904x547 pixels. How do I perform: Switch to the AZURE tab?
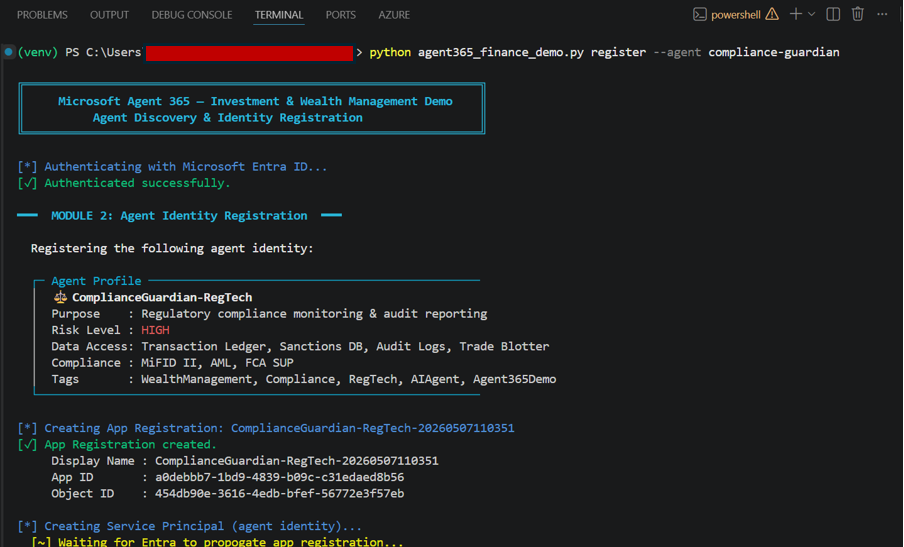pyautogui.click(x=394, y=15)
